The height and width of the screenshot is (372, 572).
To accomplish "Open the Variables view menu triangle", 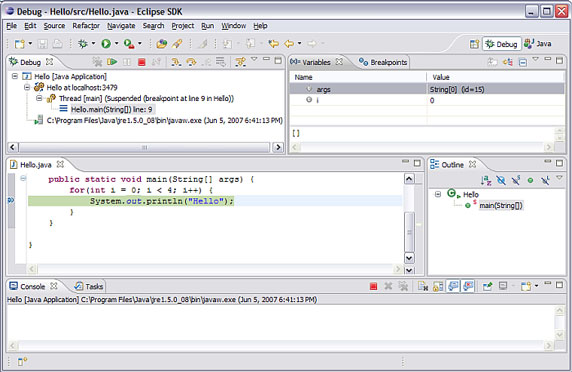I will [x=535, y=59].
